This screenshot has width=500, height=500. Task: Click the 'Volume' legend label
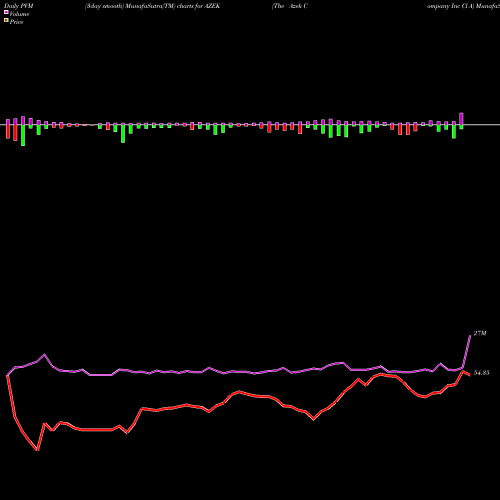pyautogui.click(x=19, y=14)
